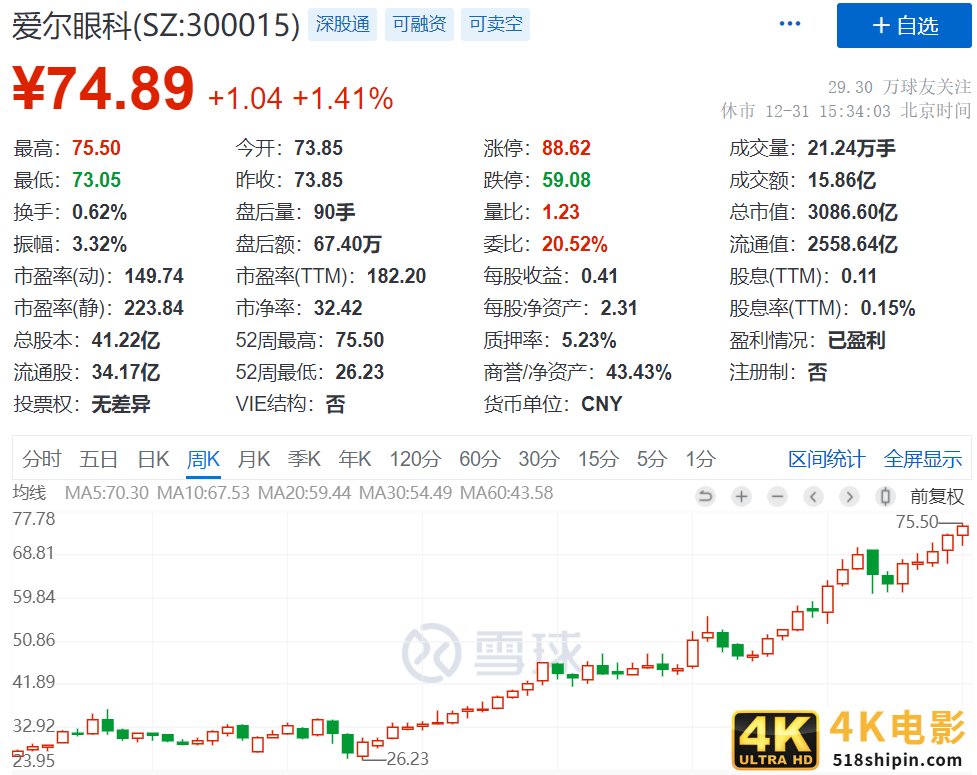Open 区间统计 range statistics

827,459
